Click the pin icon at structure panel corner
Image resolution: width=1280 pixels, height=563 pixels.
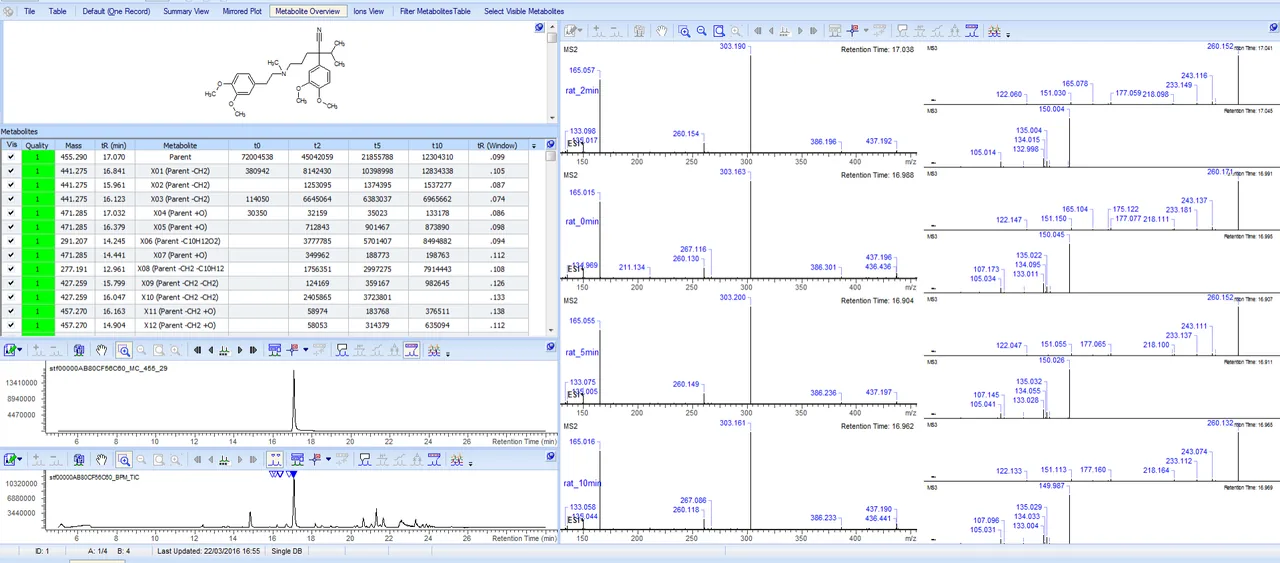tap(540, 27)
